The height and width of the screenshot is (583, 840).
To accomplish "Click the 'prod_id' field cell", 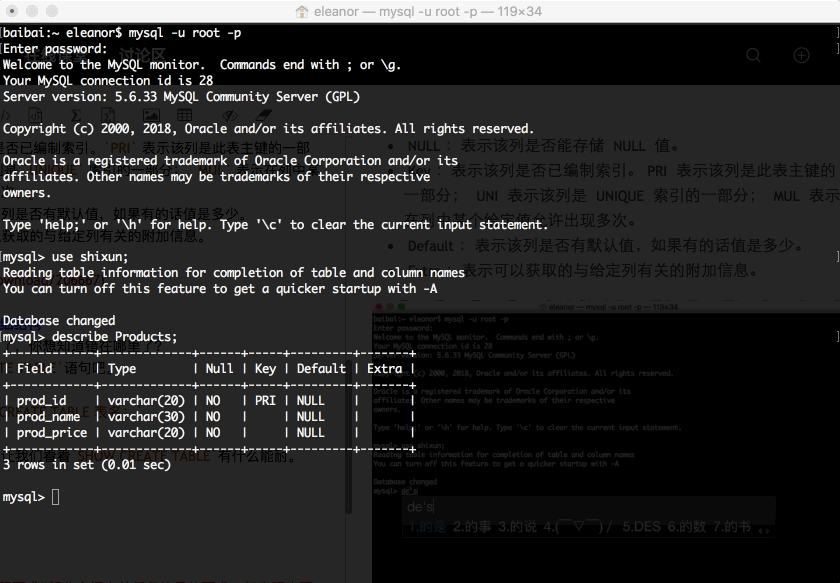I will [42, 401].
